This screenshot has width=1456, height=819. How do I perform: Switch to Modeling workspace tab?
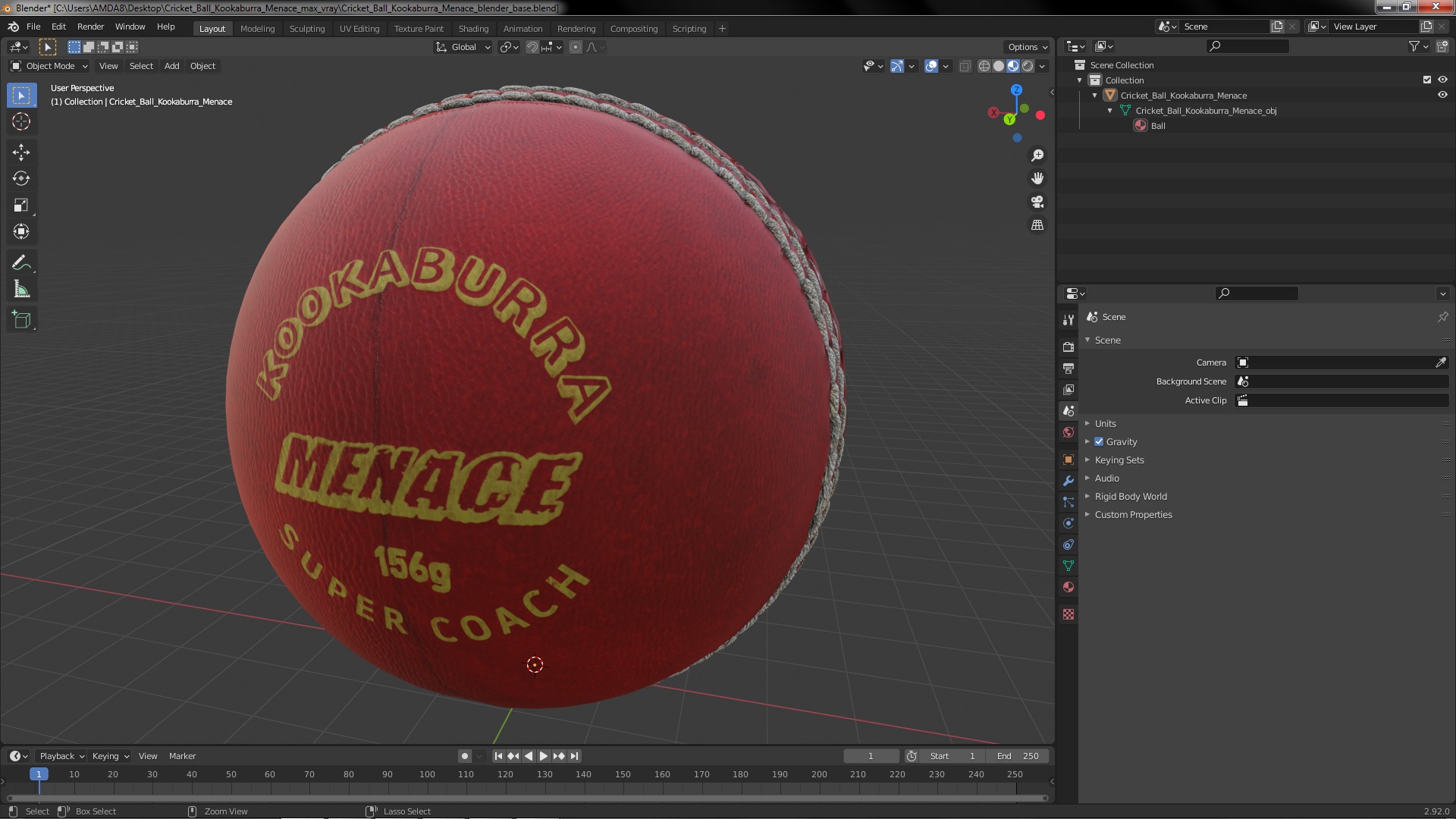[257, 29]
